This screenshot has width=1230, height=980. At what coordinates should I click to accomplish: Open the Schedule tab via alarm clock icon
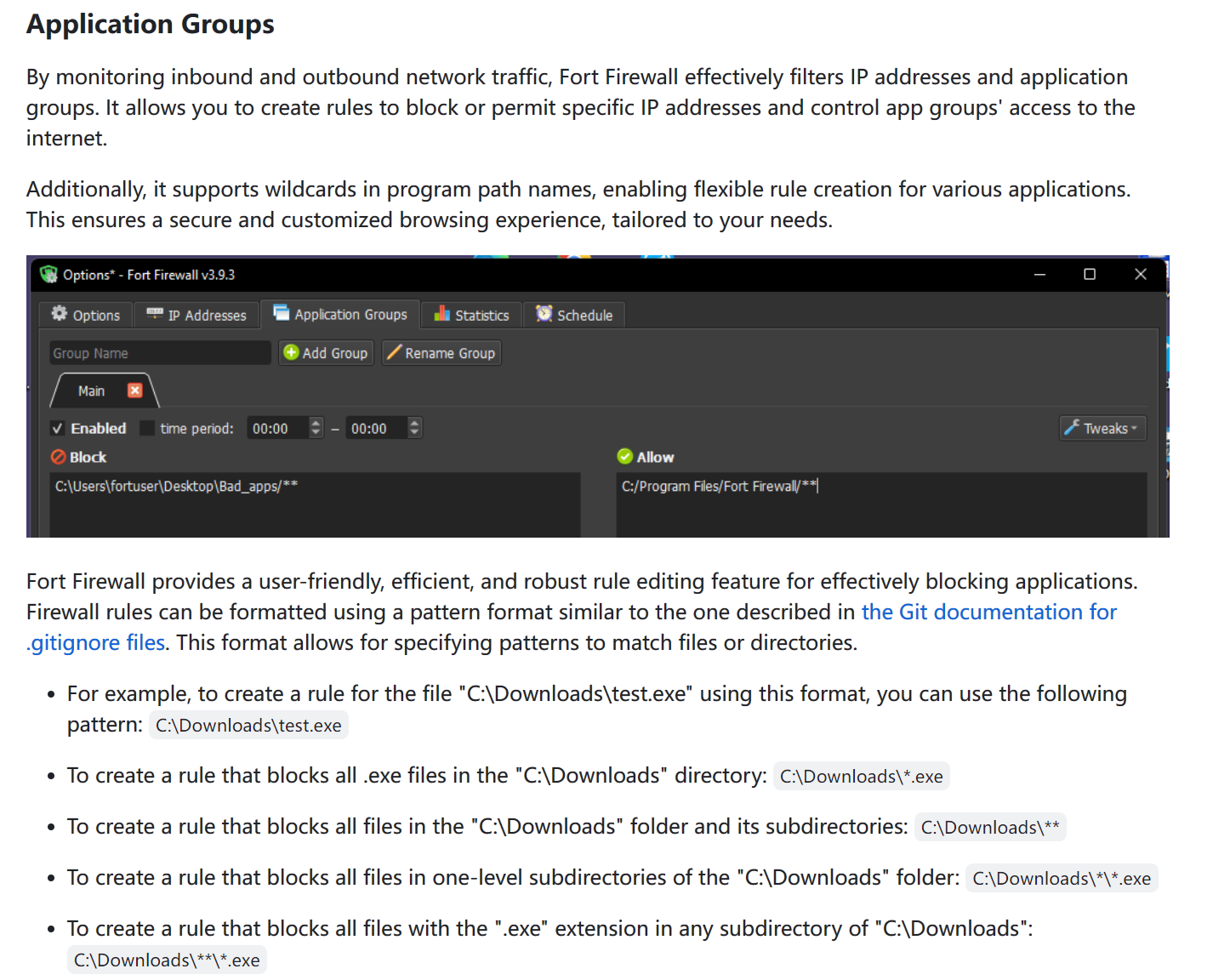click(544, 314)
